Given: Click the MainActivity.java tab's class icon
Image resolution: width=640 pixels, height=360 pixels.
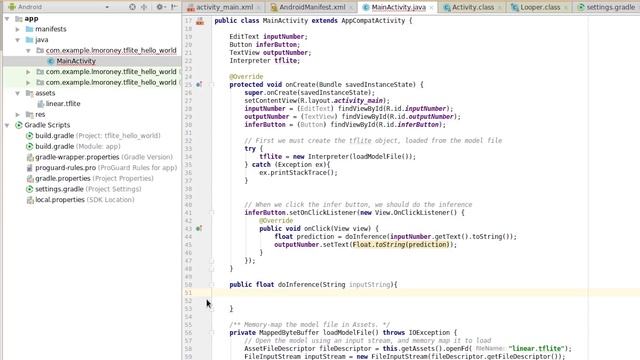Looking at the screenshot, I should 366,7.
